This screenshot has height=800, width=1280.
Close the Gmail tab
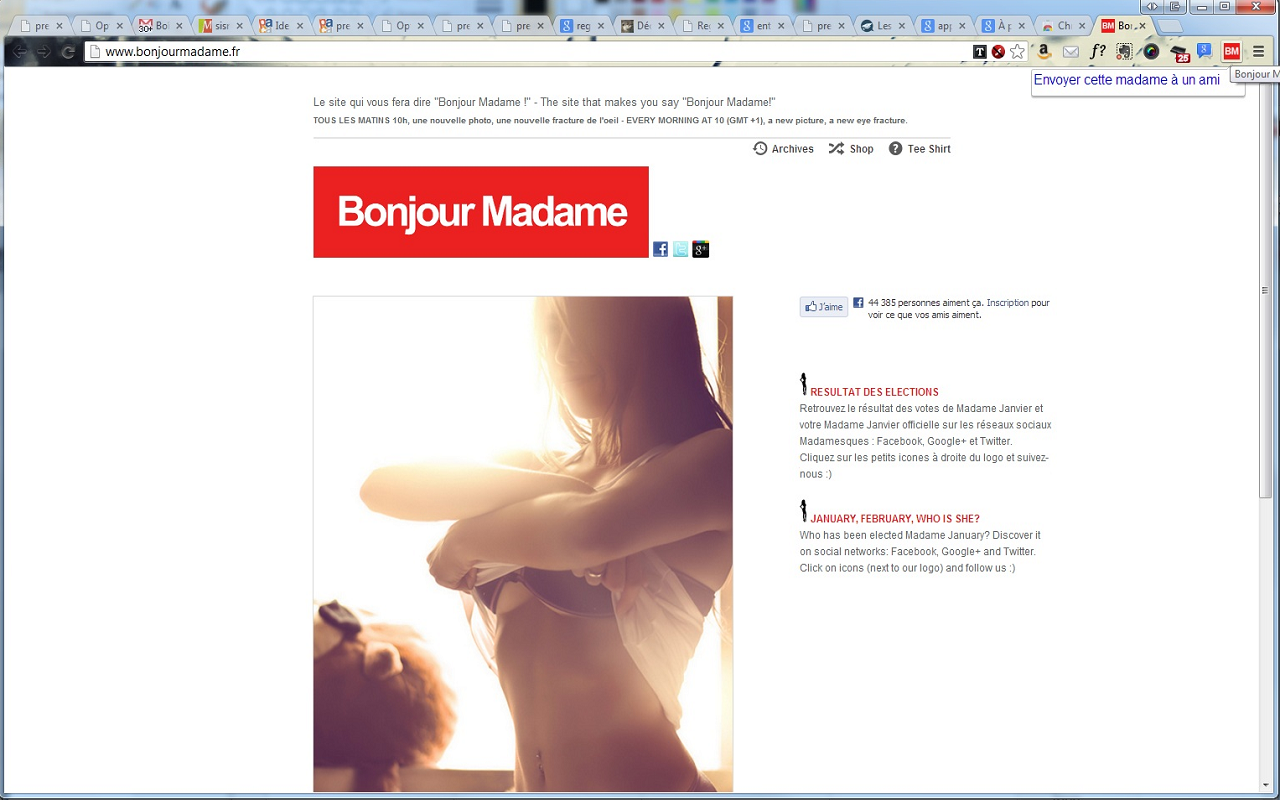click(178, 26)
